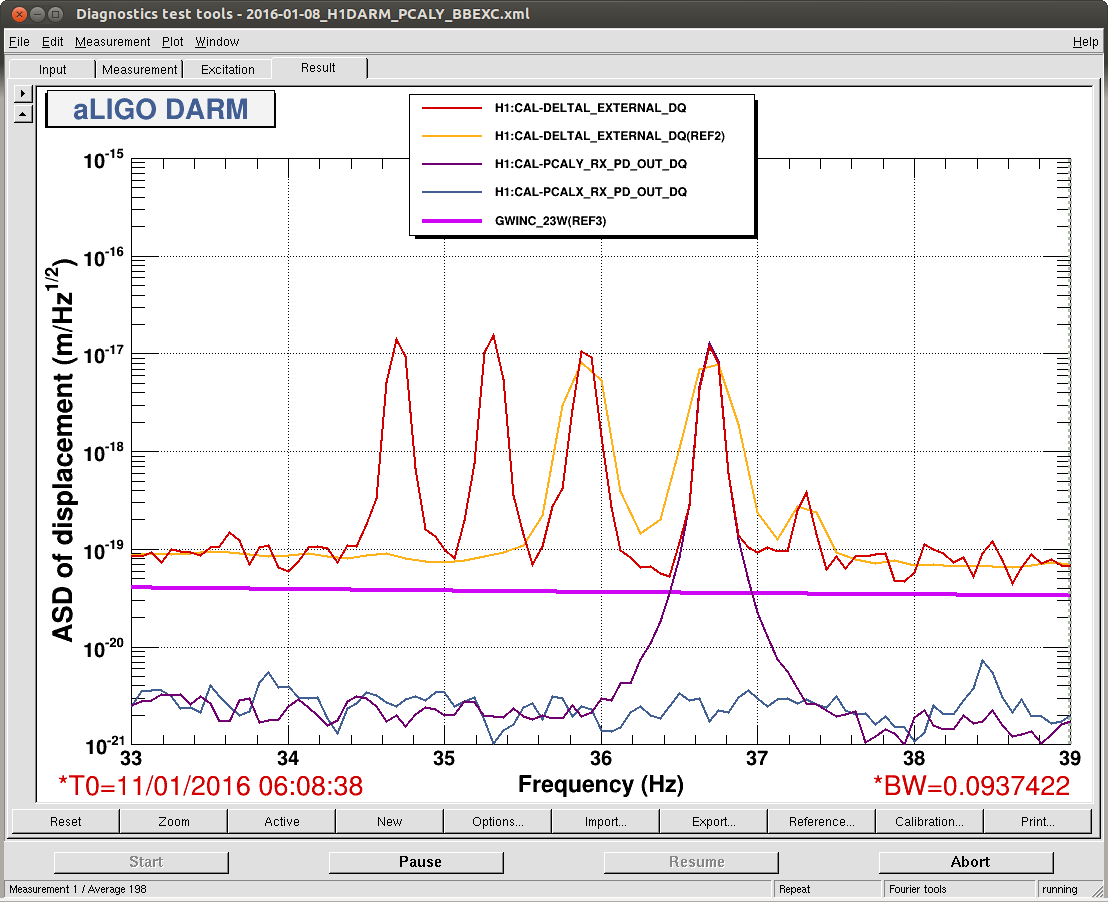Image resolution: width=1108 pixels, height=902 pixels.
Task: Click the up-arrow panel collapse button
Action: [23, 114]
